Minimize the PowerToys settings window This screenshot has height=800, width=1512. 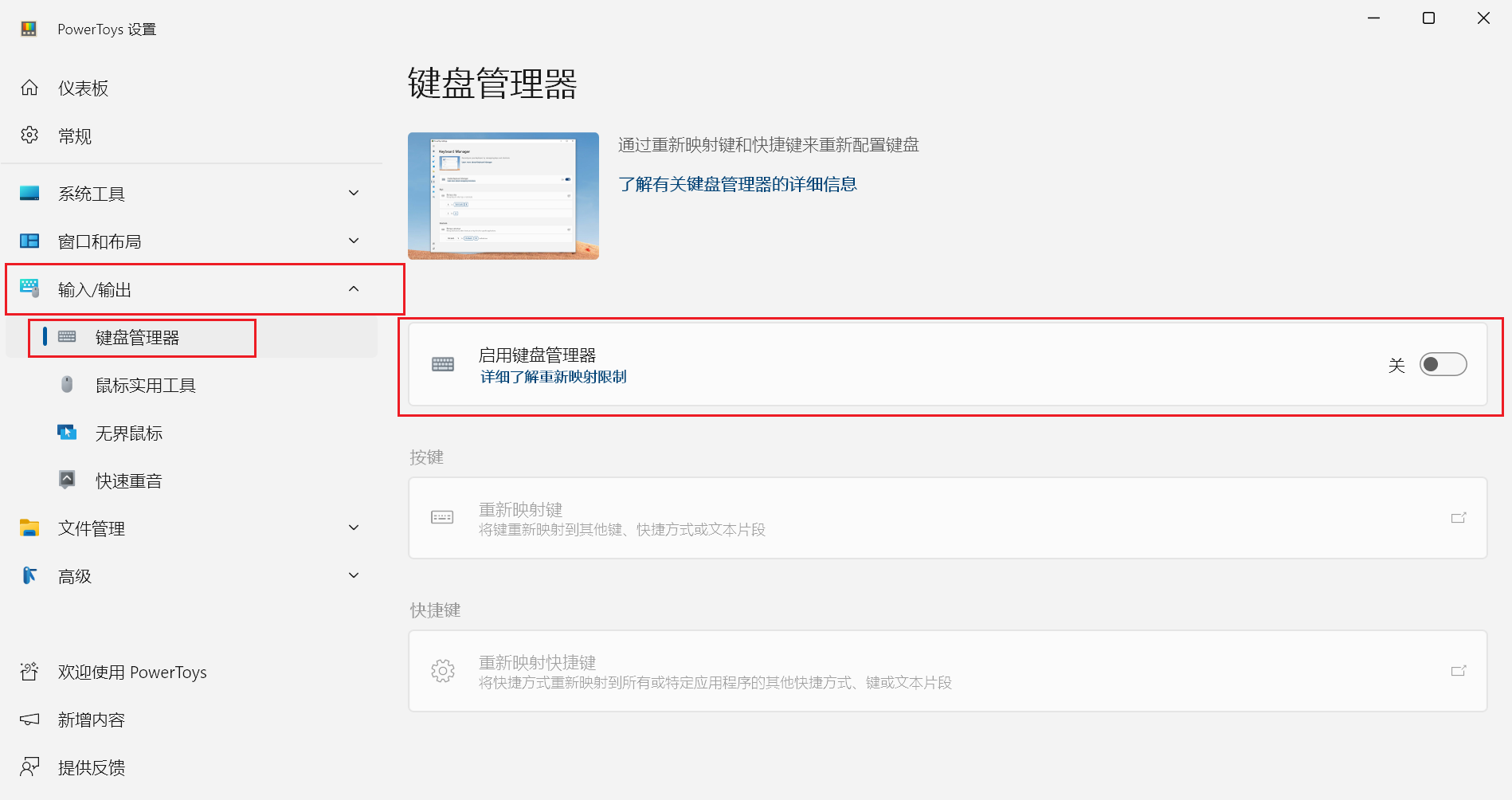coord(1374,18)
